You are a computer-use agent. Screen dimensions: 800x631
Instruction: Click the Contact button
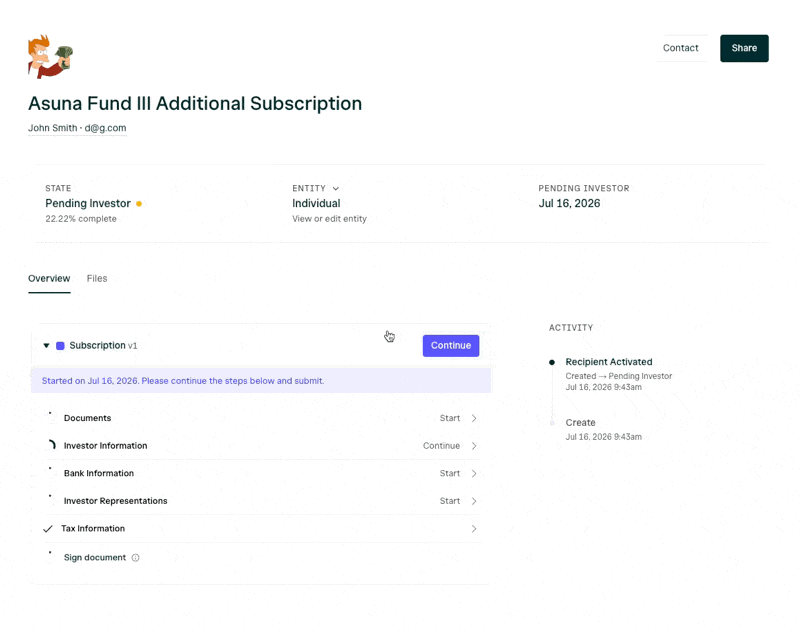point(681,48)
